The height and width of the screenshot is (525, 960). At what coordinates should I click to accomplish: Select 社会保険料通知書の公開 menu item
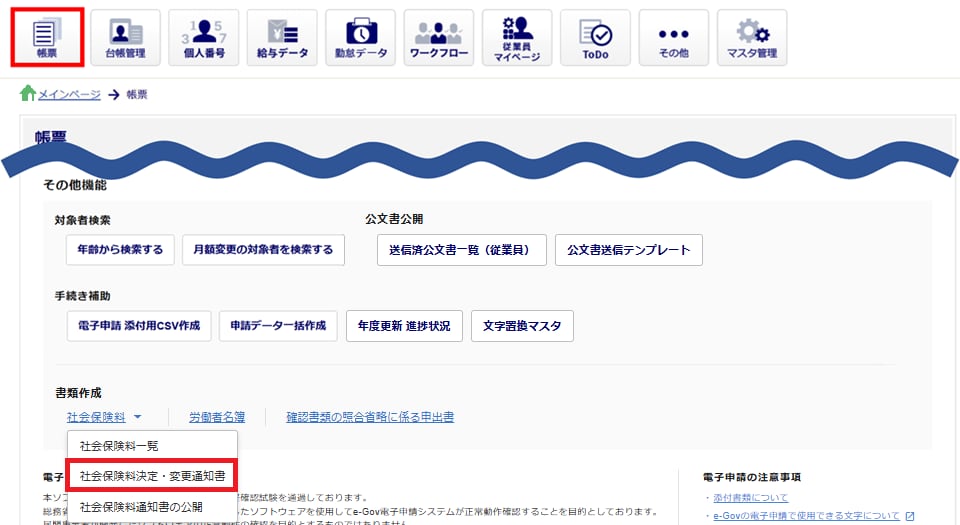[x=140, y=507]
